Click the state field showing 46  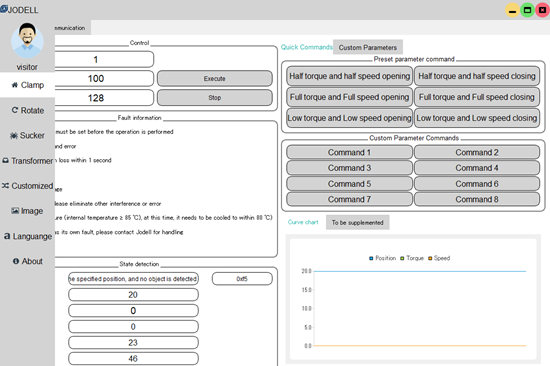click(133, 358)
